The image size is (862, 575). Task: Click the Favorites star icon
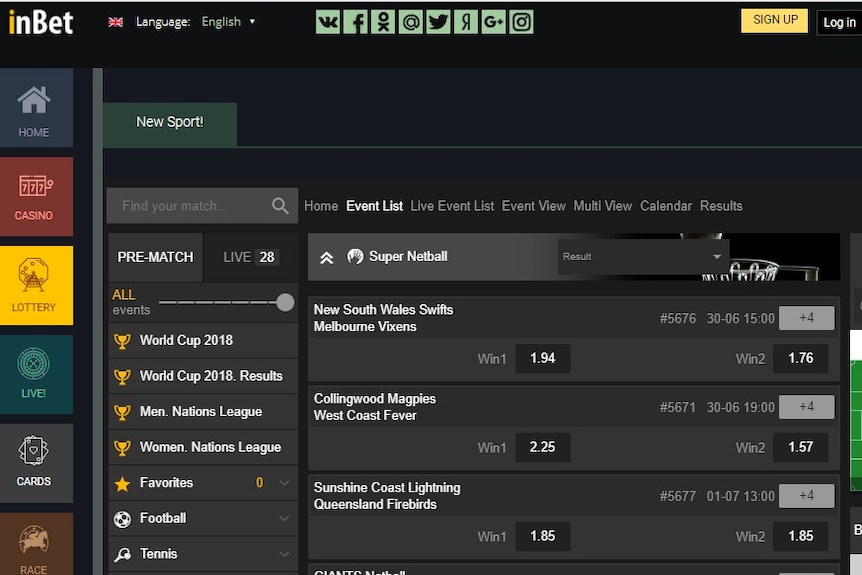pyautogui.click(x=122, y=484)
